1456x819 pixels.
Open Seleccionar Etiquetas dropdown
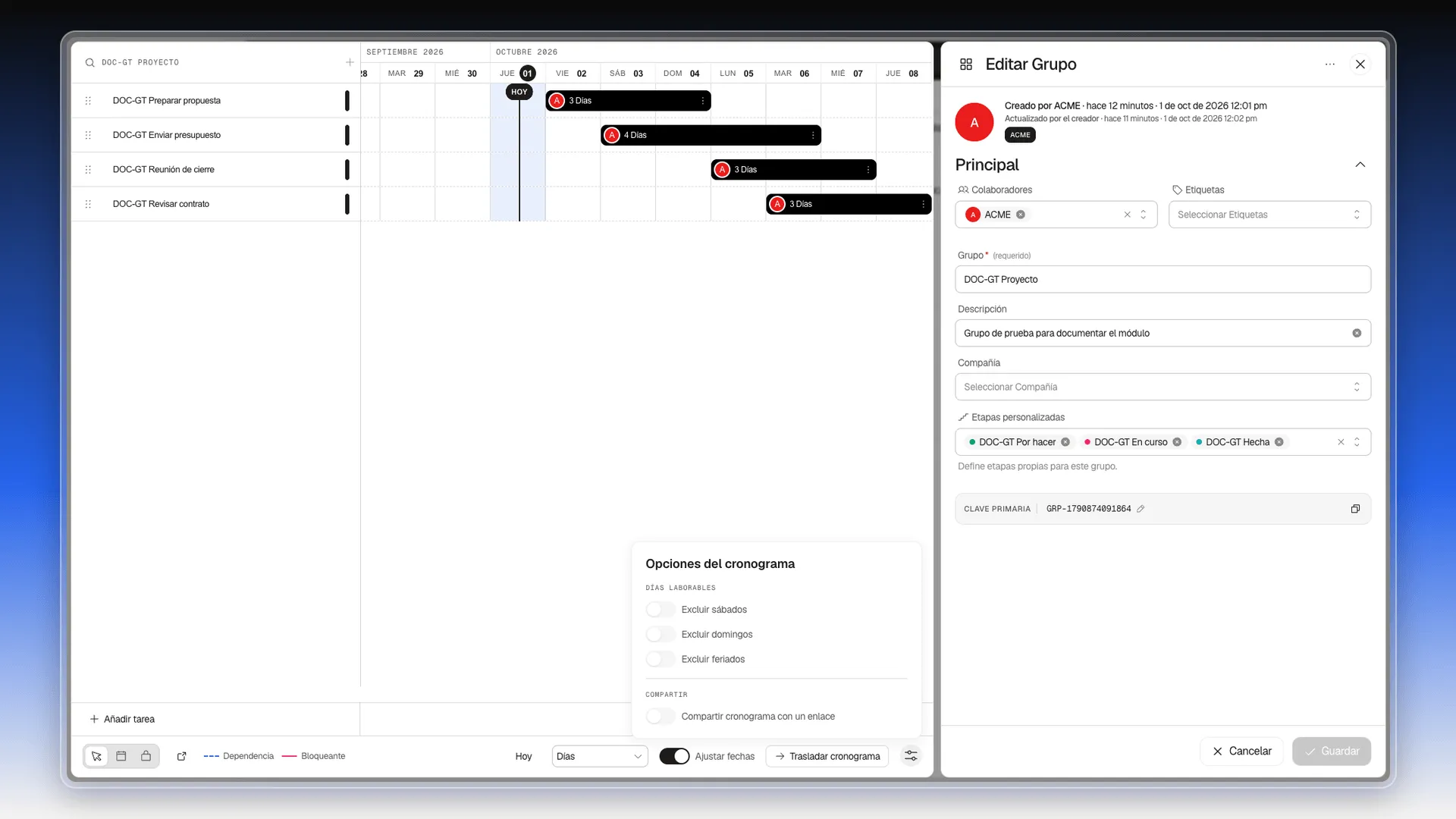click(1269, 215)
